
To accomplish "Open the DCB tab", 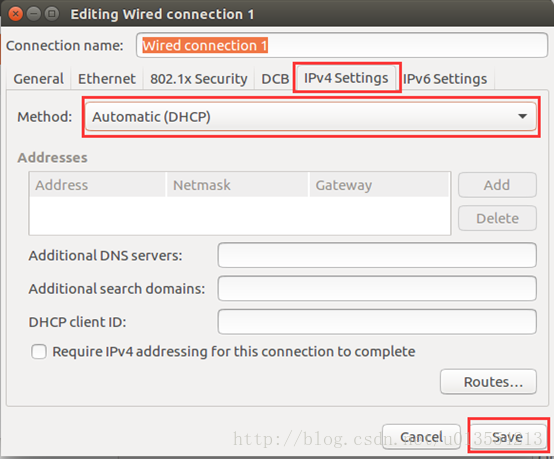I will [x=275, y=78].
